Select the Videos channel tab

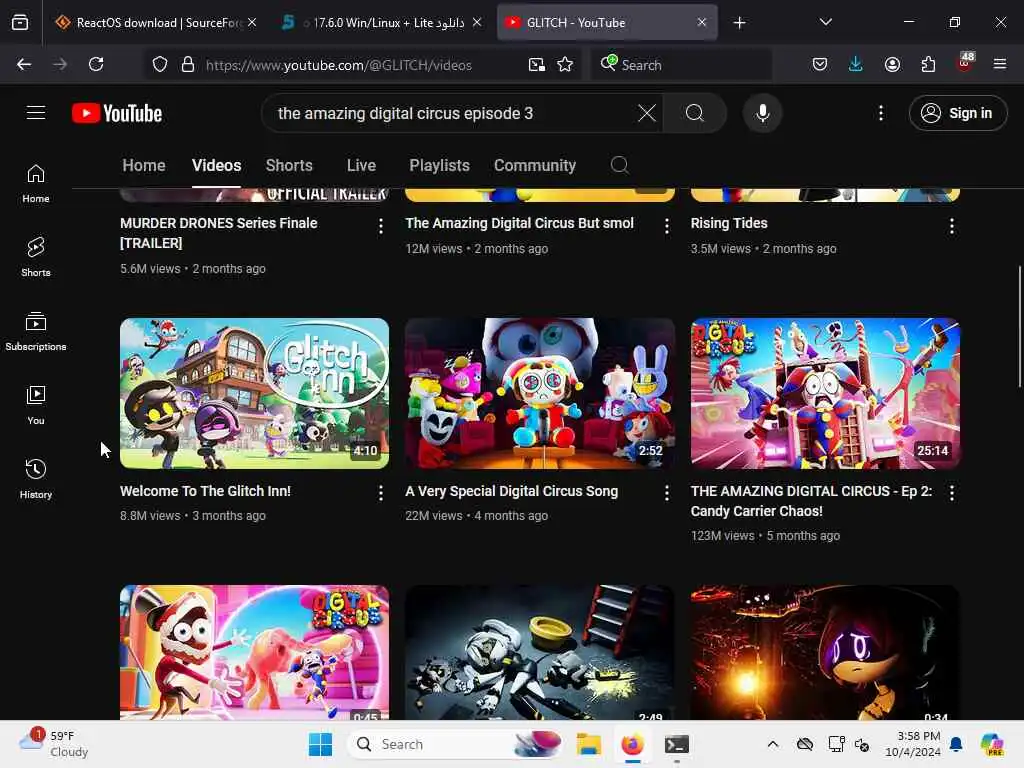(x=216, y=165)
